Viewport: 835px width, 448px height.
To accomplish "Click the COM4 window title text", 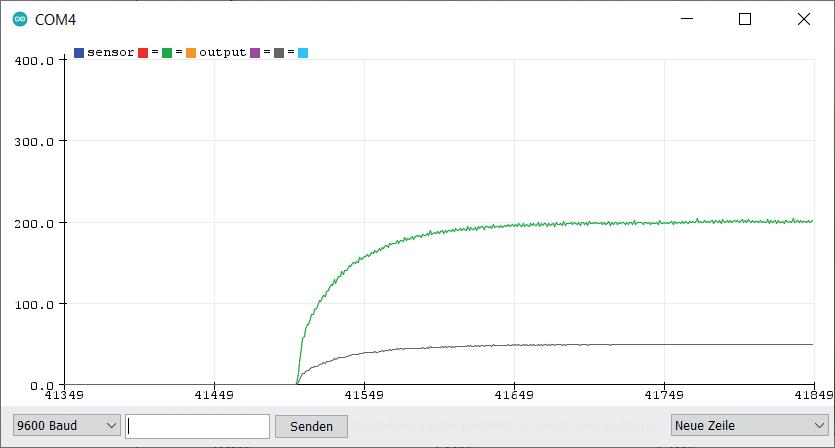I will [55, 20].
